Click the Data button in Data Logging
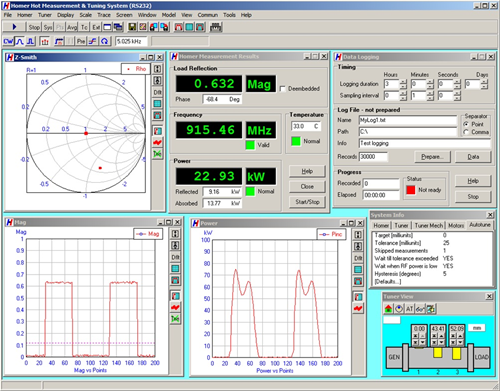Image resolution: width=500 pixels, height=391 pixels. (x=473, y=157)
